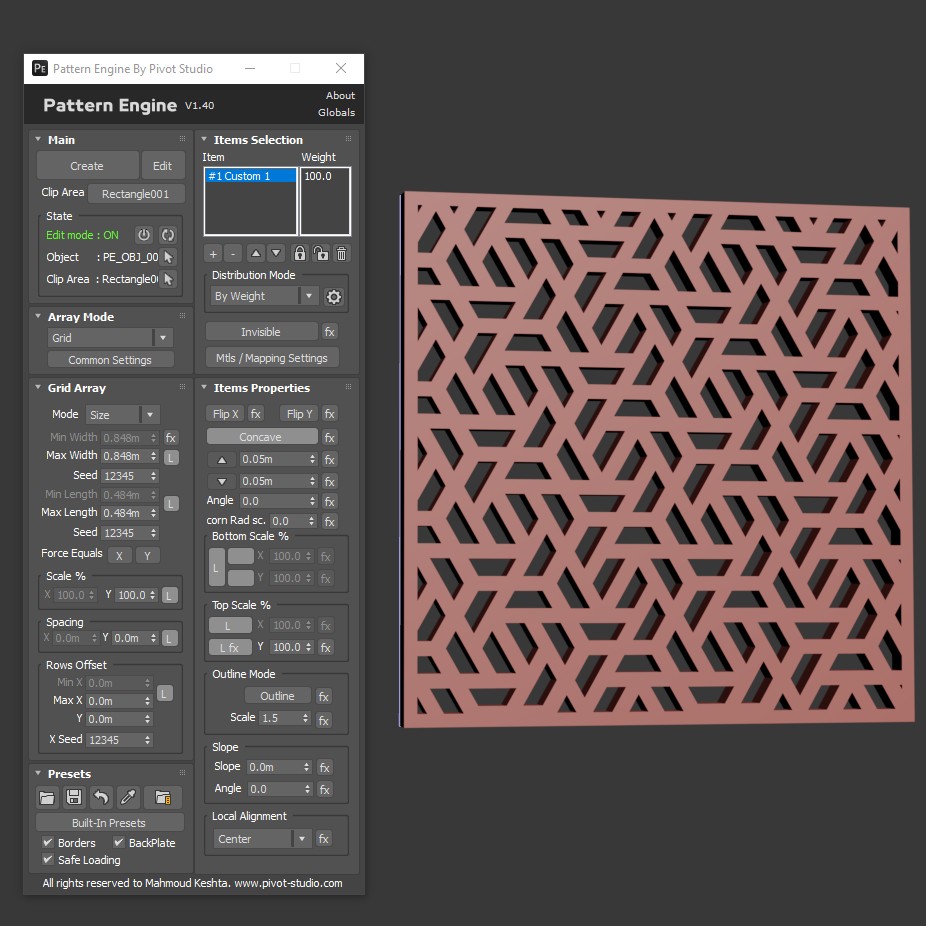Move selected item up in list
The width and height of the screenshot is (926, 926).
[256, 254]
